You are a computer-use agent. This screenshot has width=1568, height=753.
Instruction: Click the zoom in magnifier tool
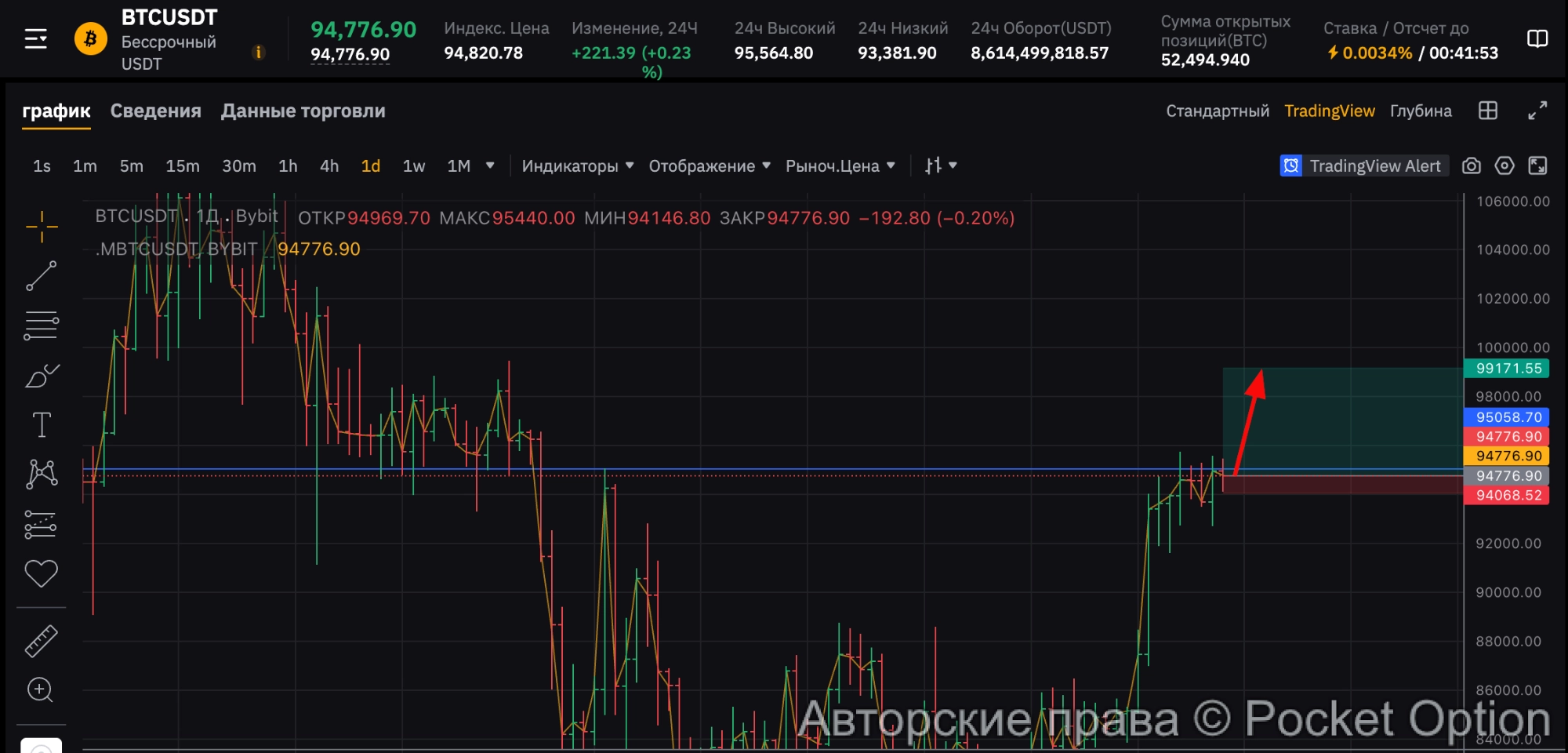coord(40,690)
